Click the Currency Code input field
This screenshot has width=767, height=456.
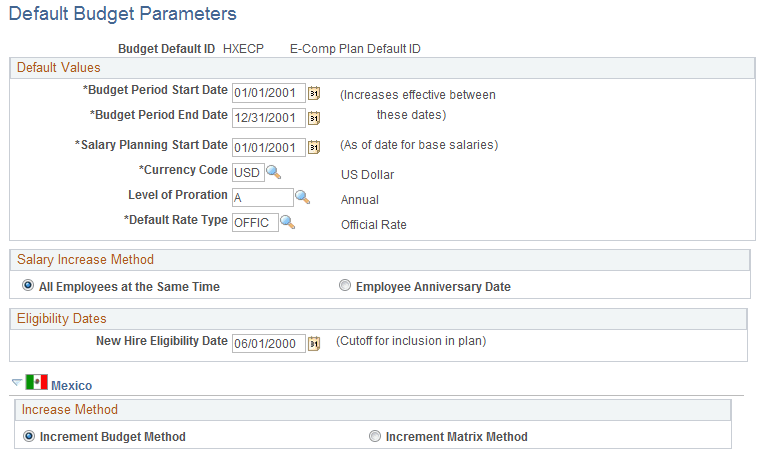(247, 172)
